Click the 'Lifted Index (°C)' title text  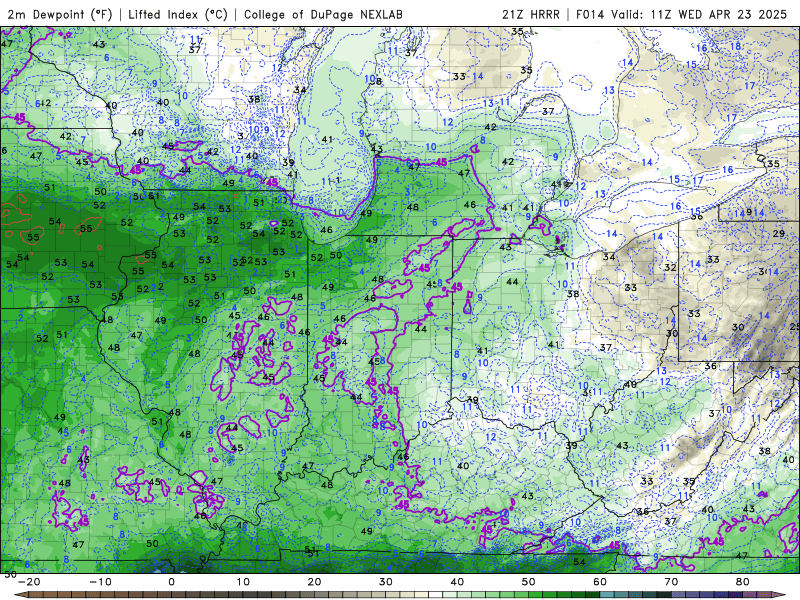click(178, 14)
